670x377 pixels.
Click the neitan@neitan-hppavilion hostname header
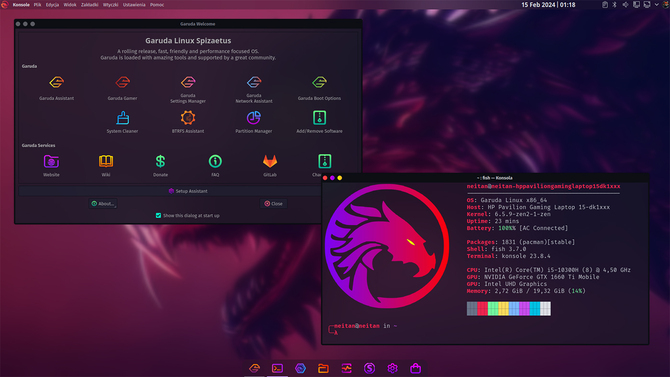(543, 186)
